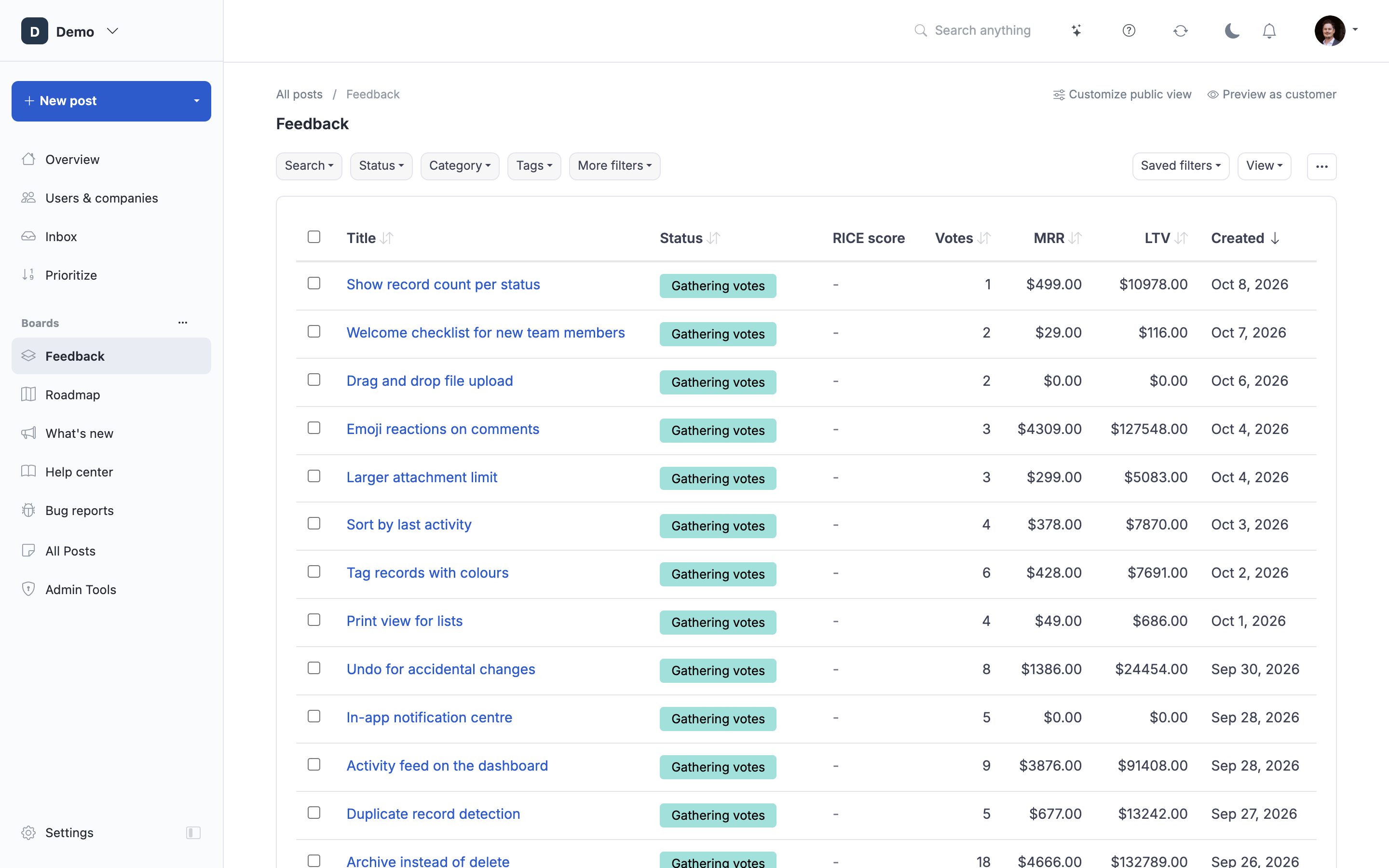The height and width of the screenshot is (868, 1389).
Task: Collapse sidebar using panel icon beside Settings
Action: 193,832
